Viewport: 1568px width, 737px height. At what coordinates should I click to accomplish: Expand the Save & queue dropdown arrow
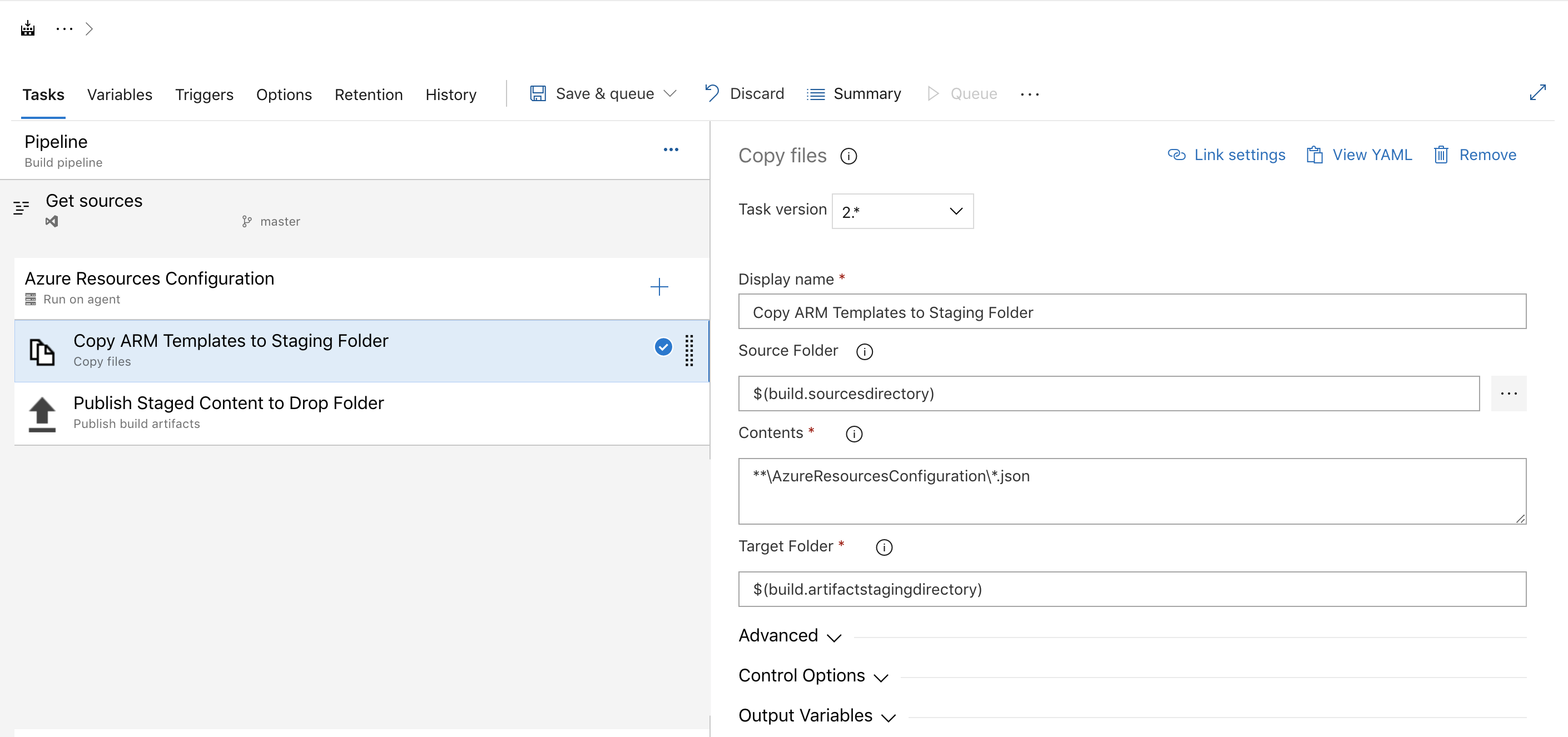tap(669, 94)
